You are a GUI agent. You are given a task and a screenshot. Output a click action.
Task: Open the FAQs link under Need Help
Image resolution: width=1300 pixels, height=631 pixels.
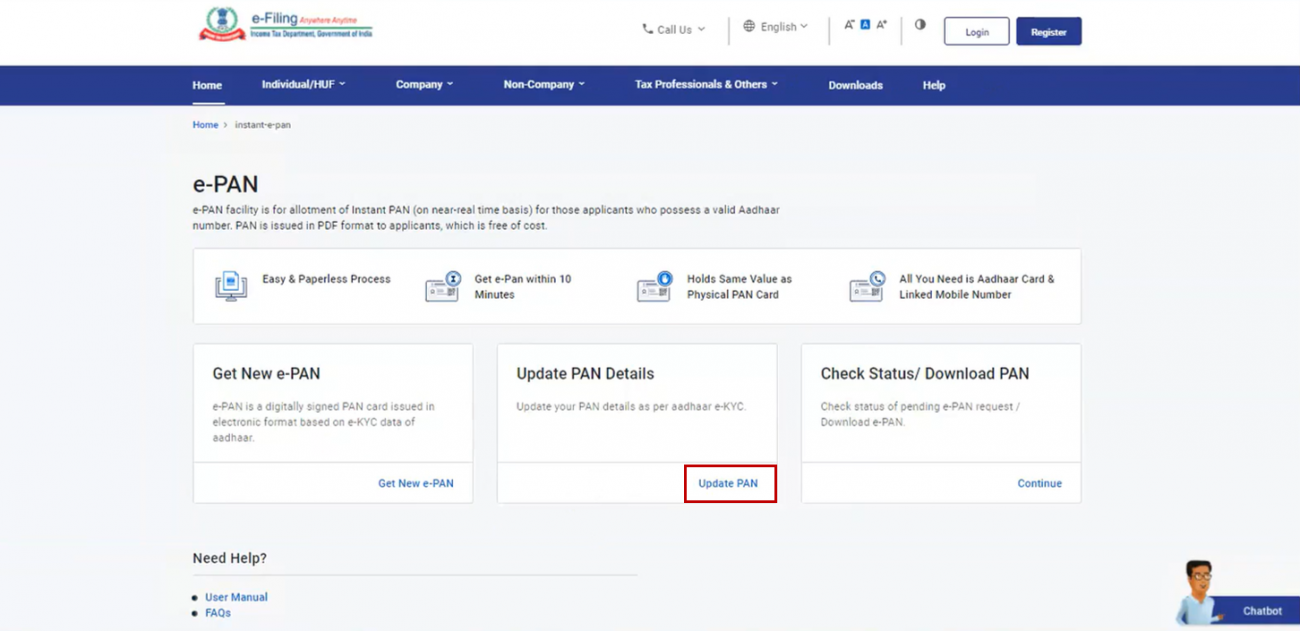point(217,612)
